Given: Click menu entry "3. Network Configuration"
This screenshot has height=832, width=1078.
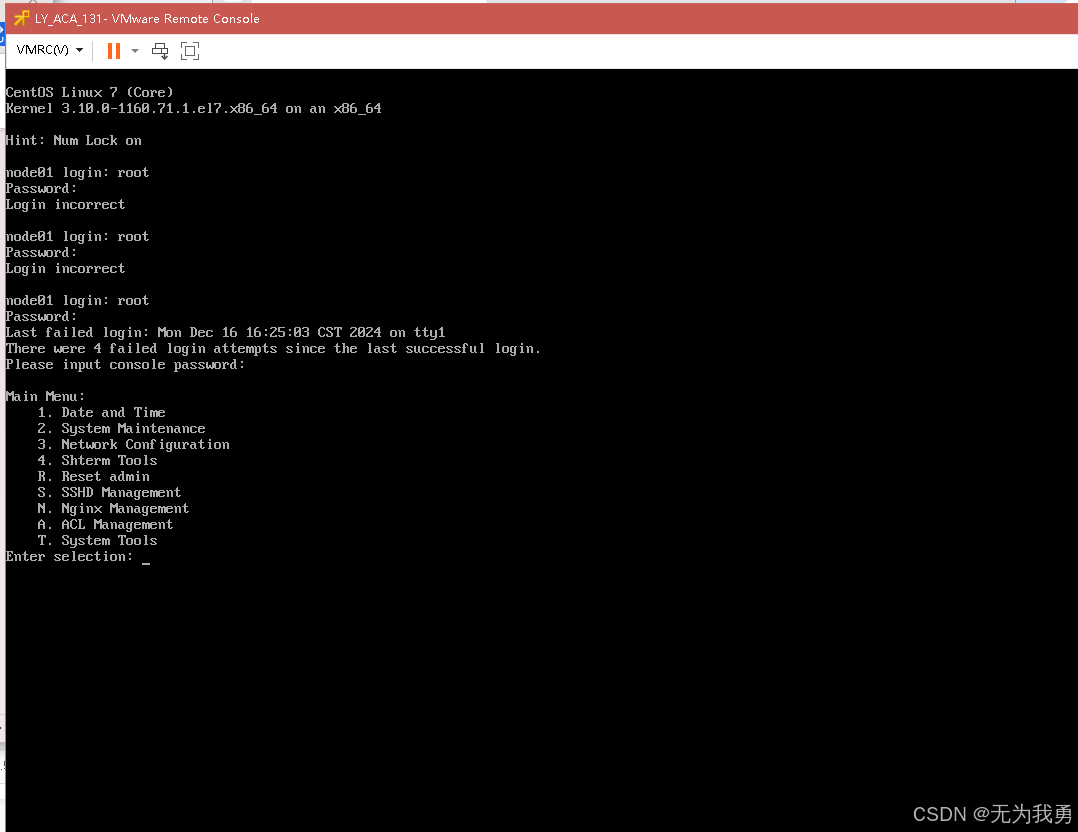Looking at the screenshot, I should (133, 445).
